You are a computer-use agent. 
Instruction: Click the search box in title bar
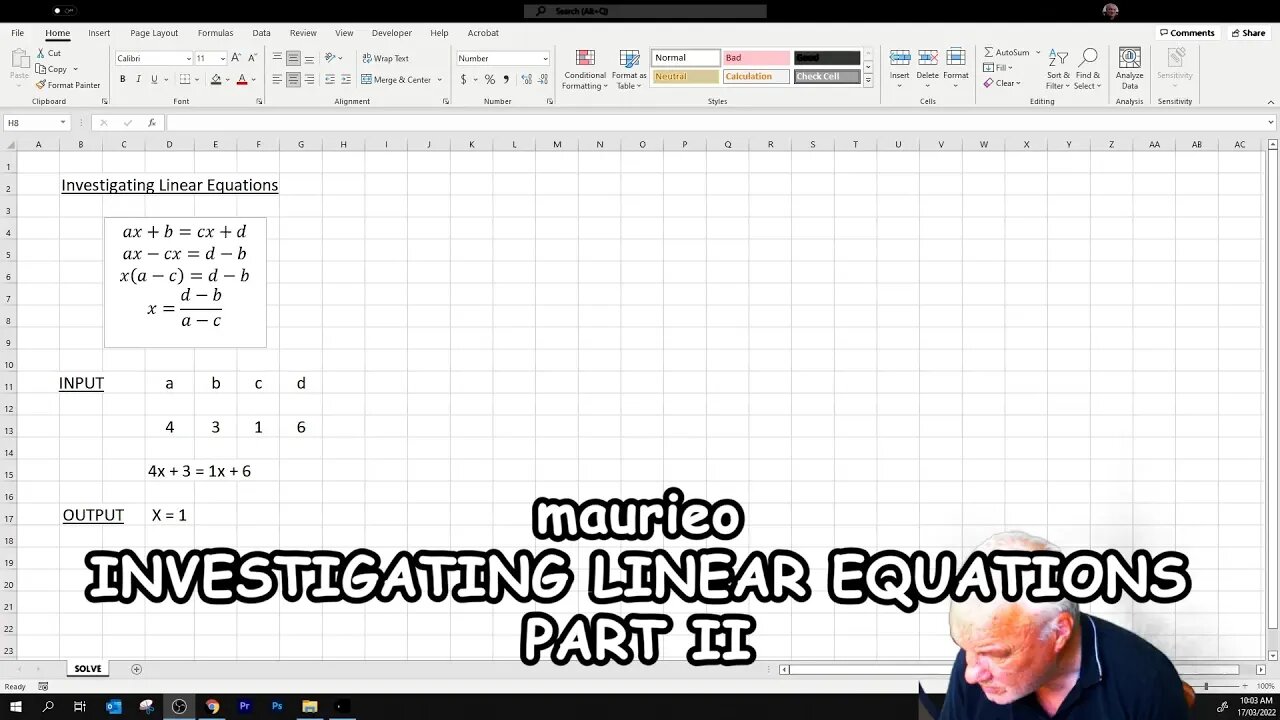[645, 11]
